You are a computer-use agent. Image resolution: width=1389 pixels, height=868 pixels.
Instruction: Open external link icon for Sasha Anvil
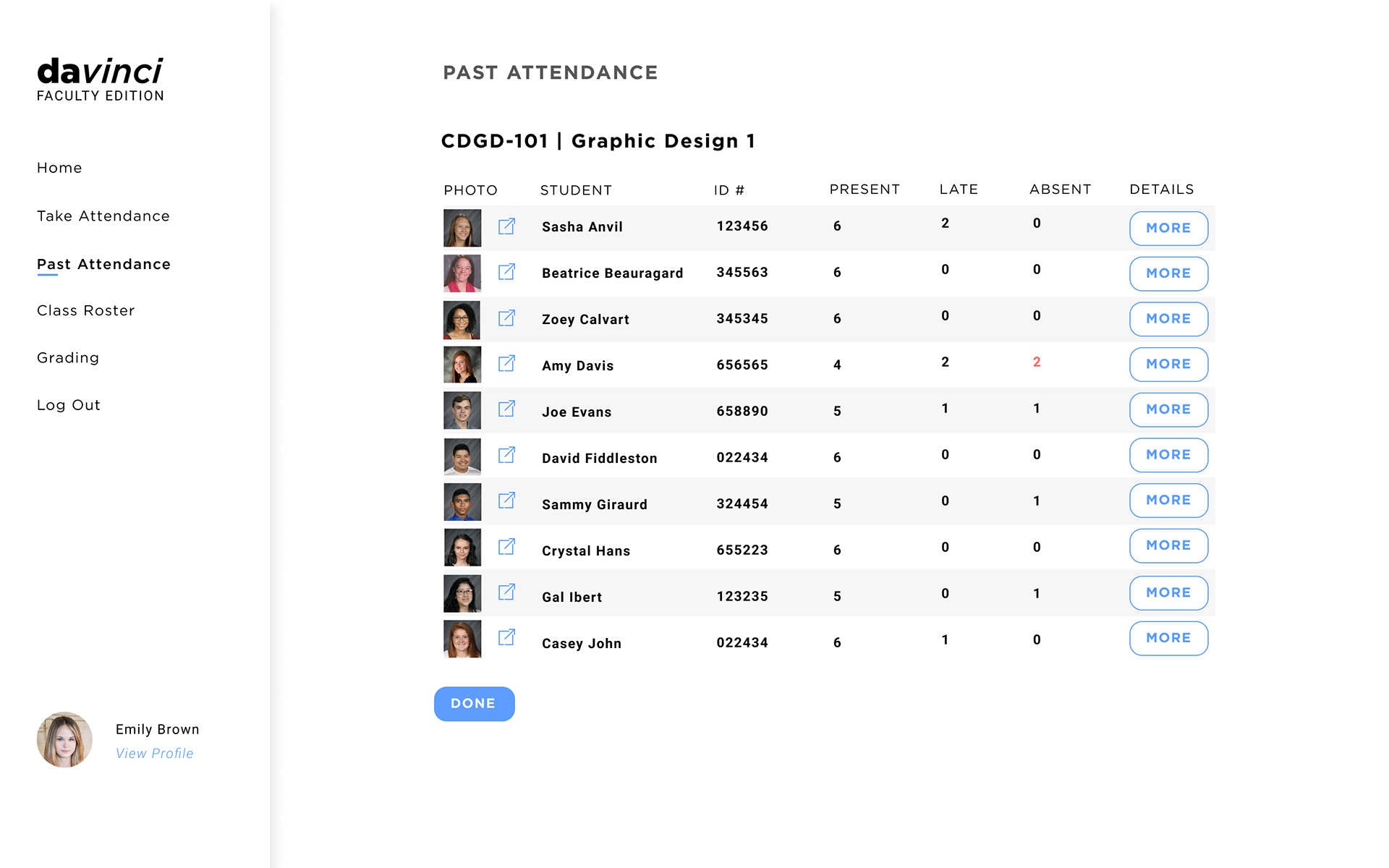[506, 226]
